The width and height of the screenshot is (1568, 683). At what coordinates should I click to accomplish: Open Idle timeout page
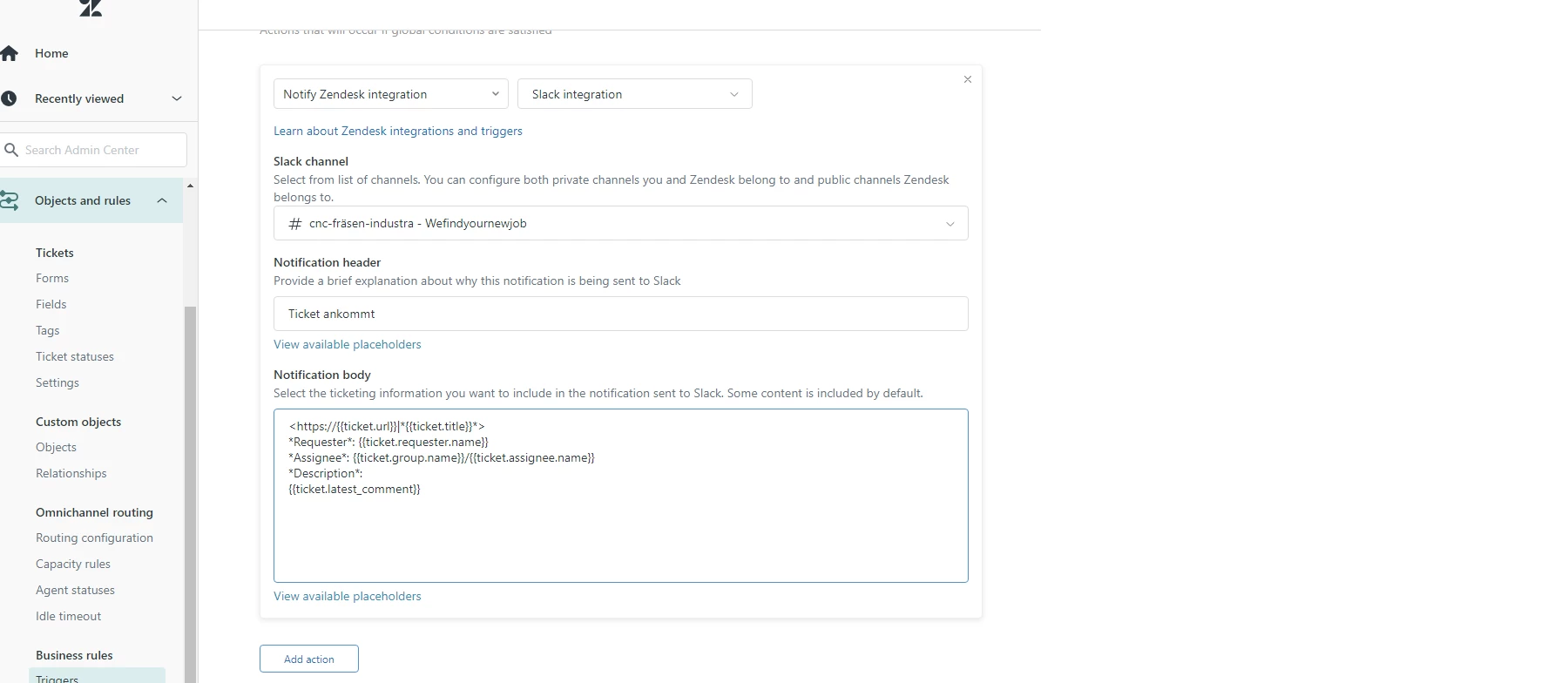pyautogui.click(x=69, y=616)
